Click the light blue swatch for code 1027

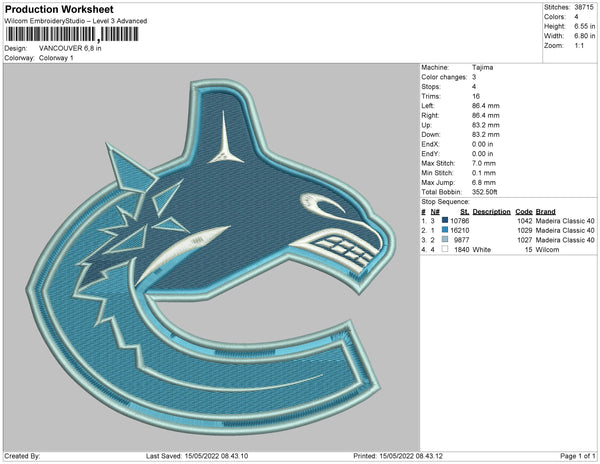click(x=445, y=239)
